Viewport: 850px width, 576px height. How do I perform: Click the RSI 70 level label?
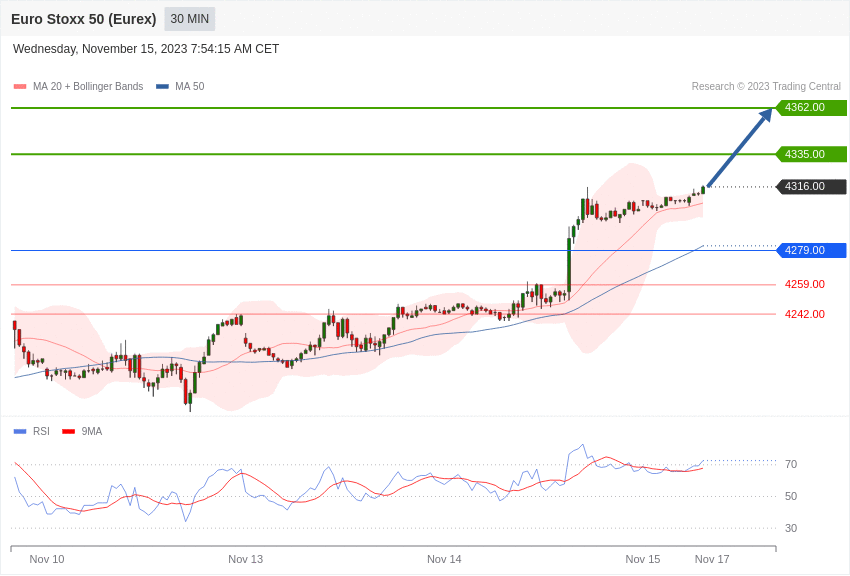click(x=791, y=464)
